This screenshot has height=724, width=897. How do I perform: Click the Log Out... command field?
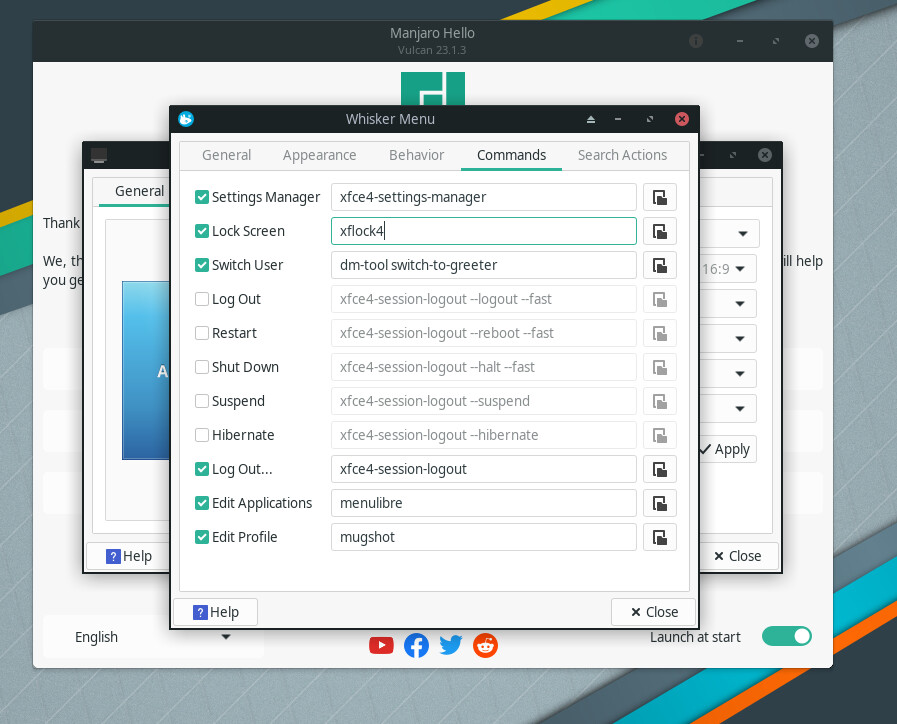coord(484,470)
